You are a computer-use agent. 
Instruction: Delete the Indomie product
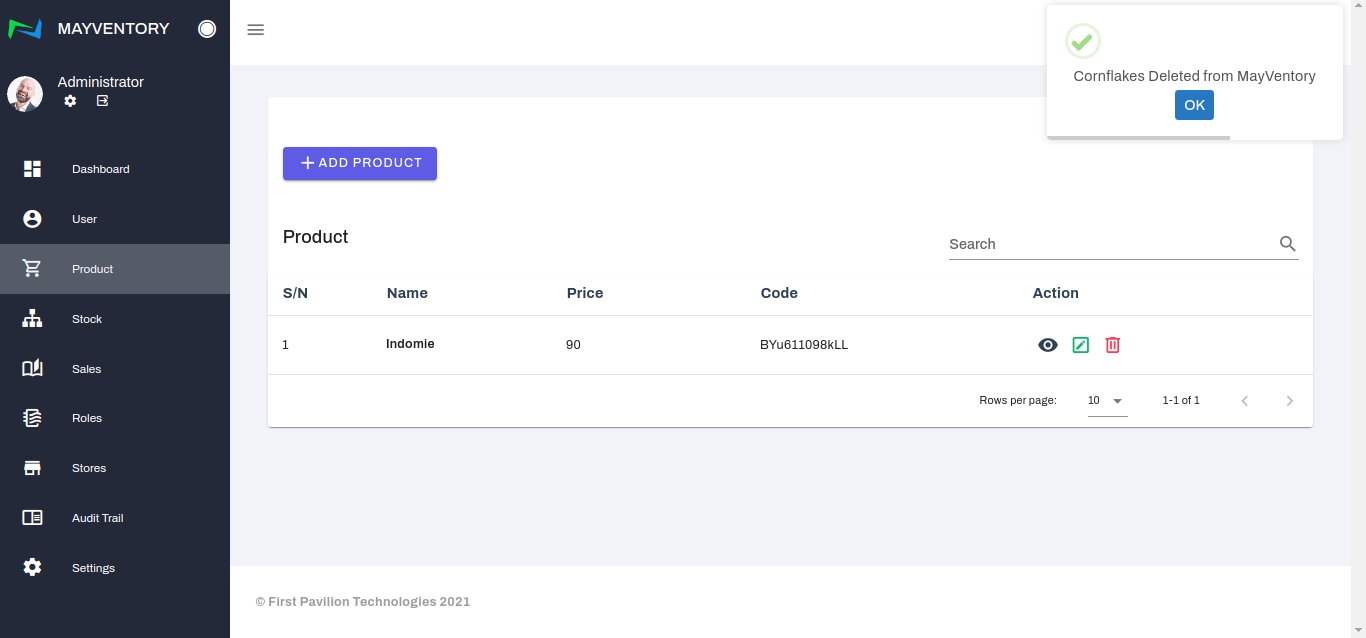[x=1112, y=345]
